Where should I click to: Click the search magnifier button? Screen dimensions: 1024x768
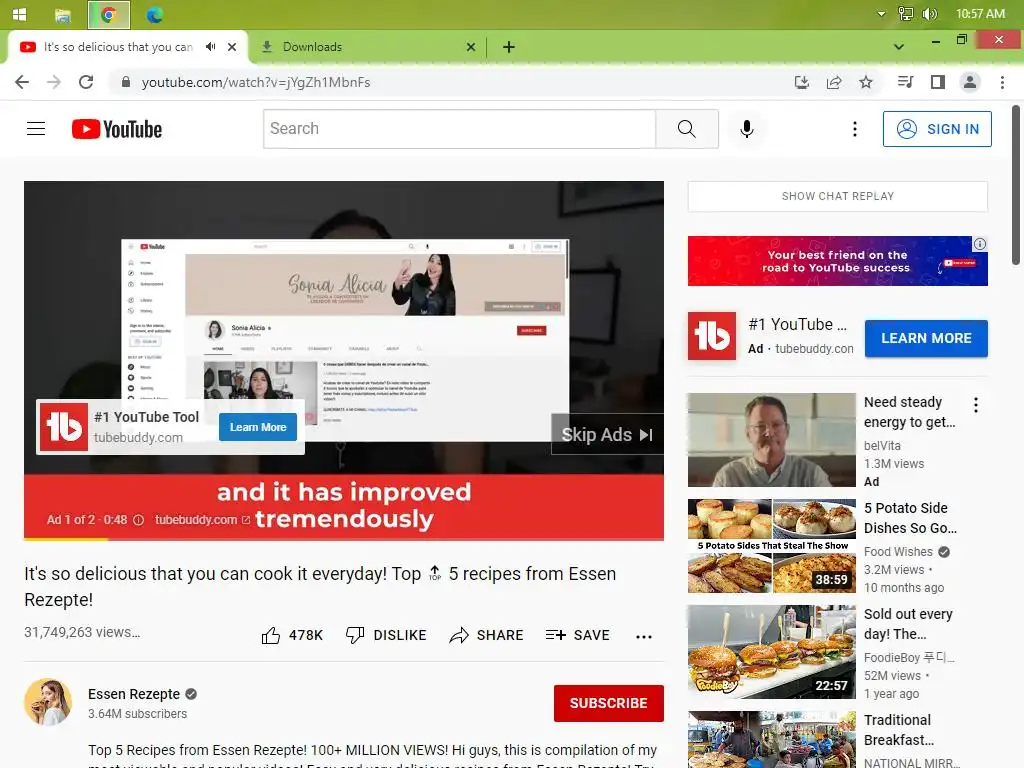686,129
